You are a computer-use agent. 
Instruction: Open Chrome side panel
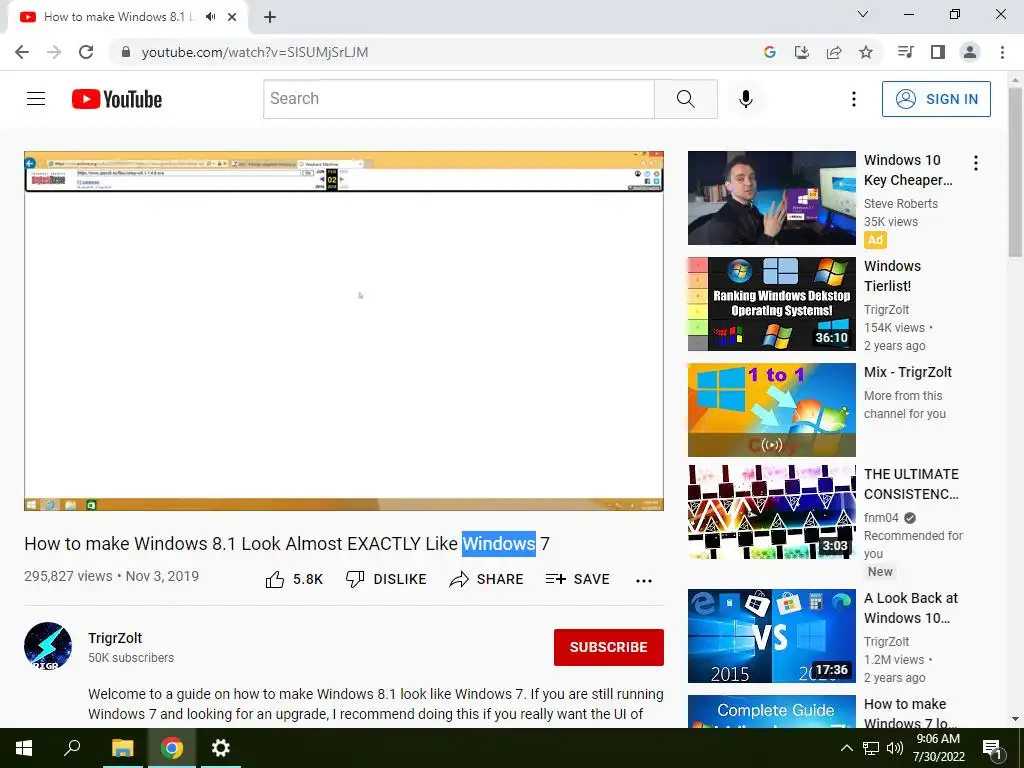938,52
